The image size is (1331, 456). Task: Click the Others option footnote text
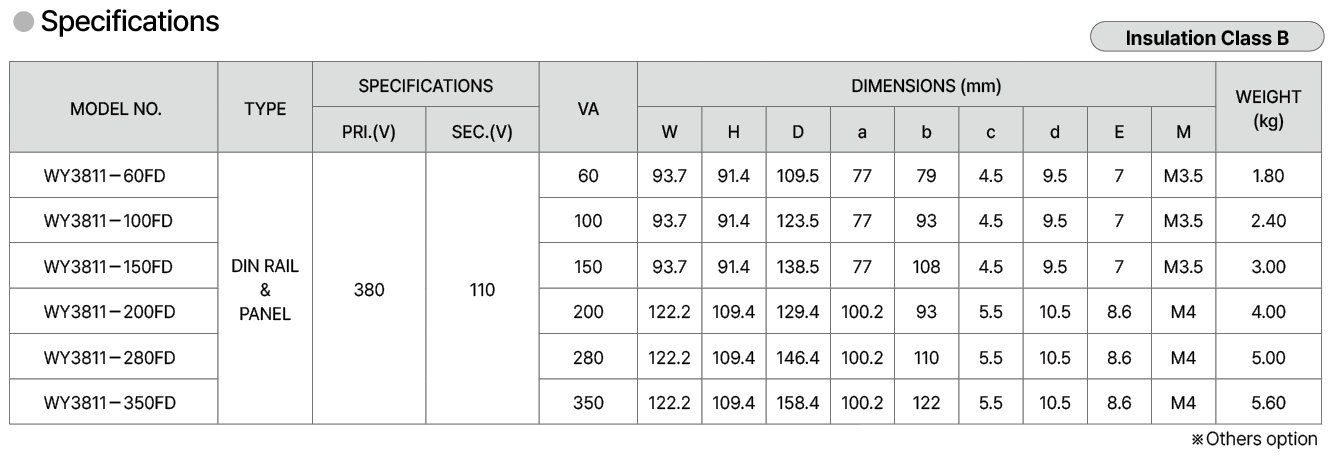[x=1254, y=439]
